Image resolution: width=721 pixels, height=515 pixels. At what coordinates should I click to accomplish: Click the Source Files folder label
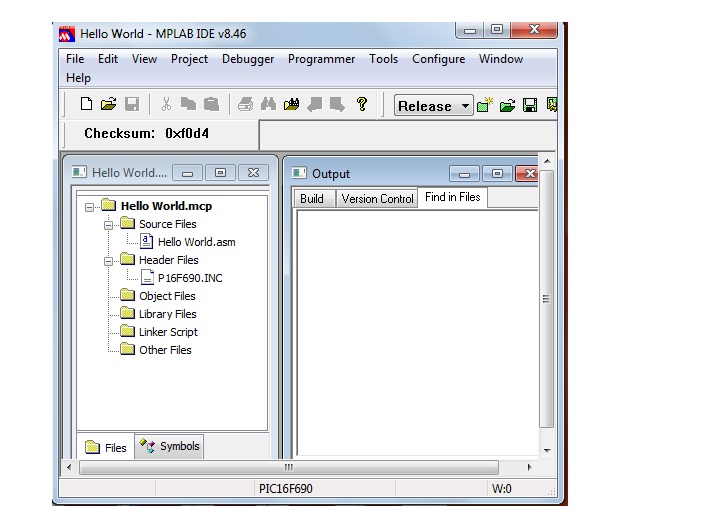point(167,224)
